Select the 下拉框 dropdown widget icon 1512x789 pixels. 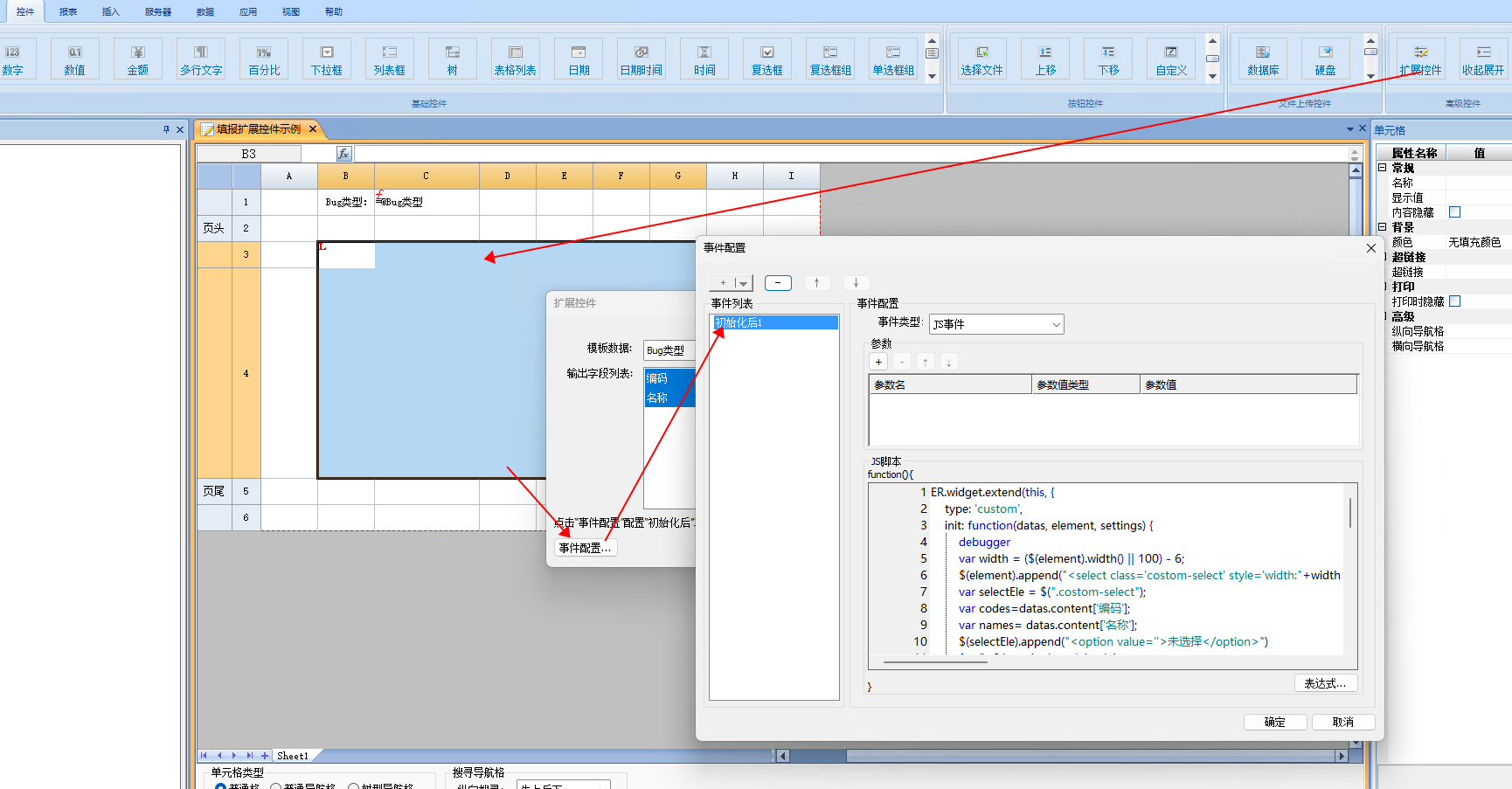[x=327, y=59]
